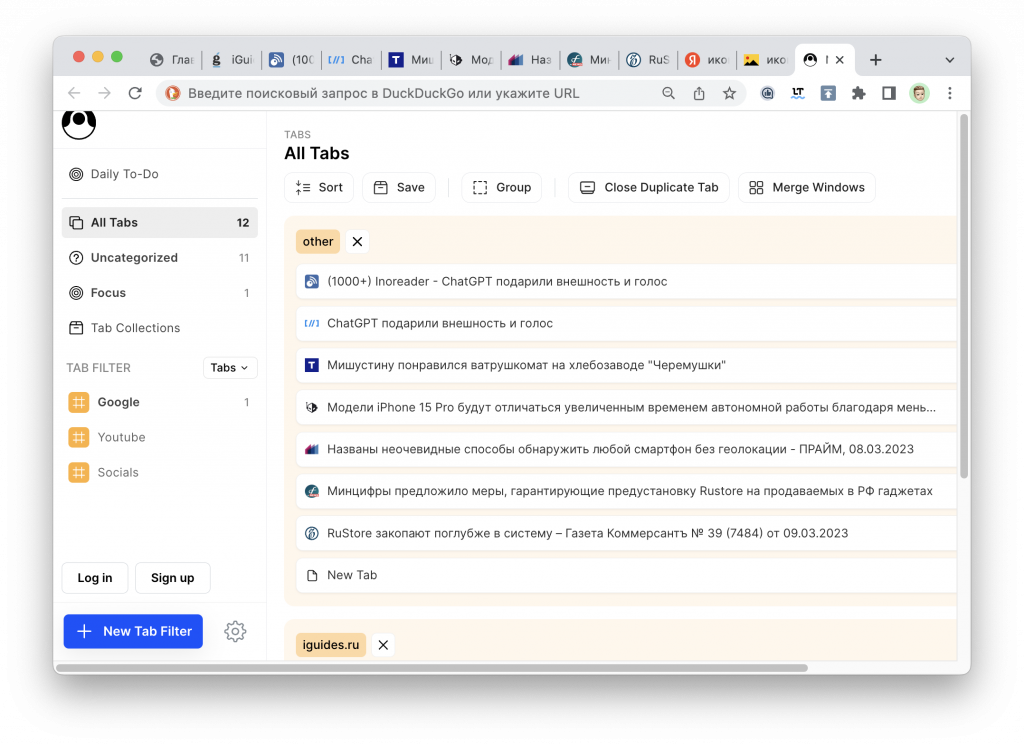
Task: Close the active panda browser tab
Action: click(840, 60)
